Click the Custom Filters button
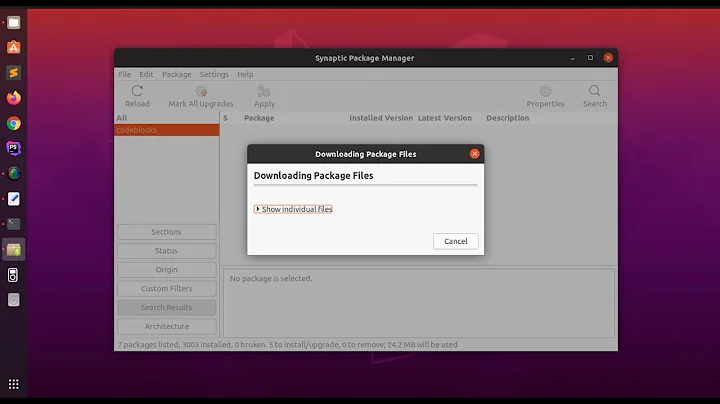 tap(167, 288)
